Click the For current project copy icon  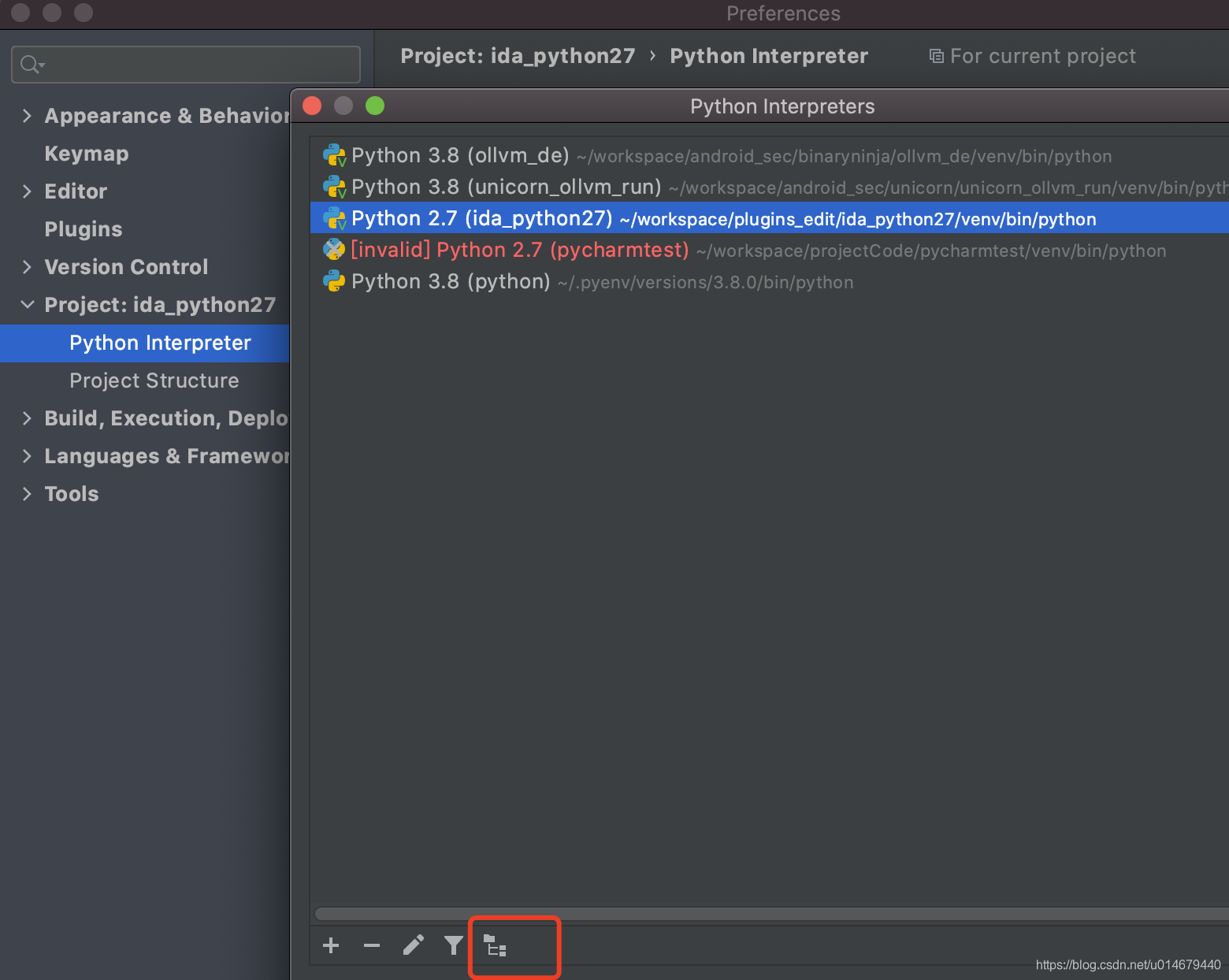936,56
